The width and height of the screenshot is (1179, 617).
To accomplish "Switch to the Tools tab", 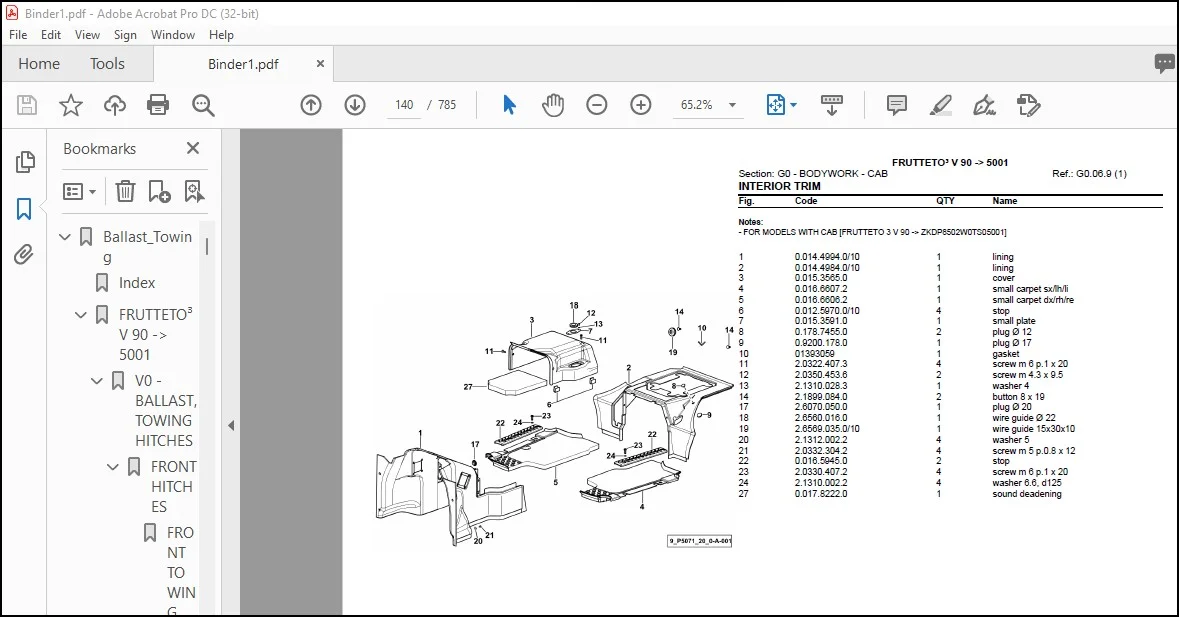I will [108, 64].
